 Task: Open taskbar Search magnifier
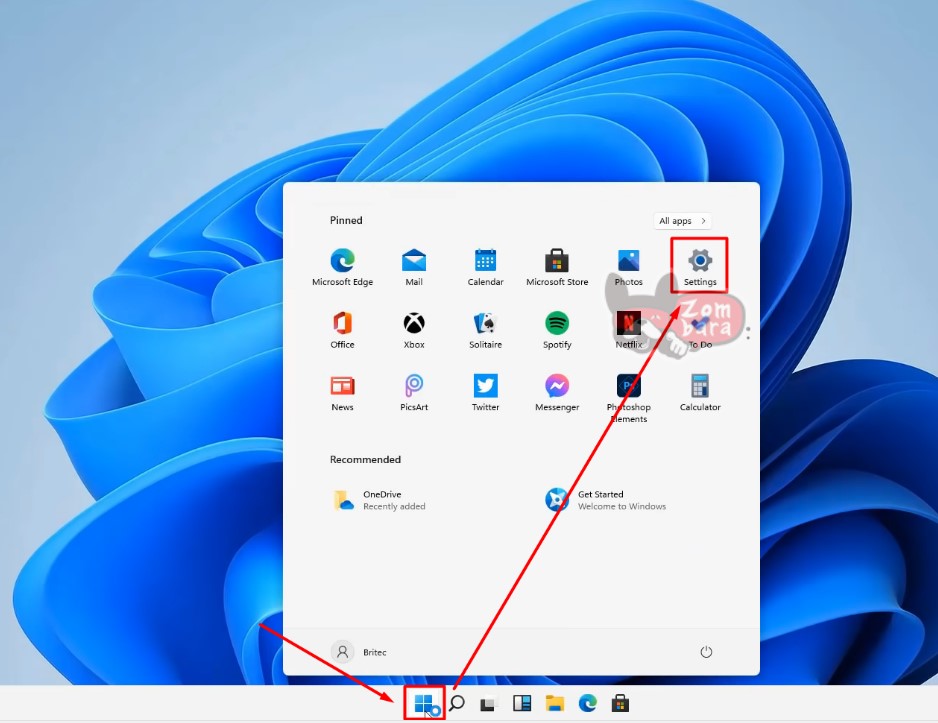(456, 703)
